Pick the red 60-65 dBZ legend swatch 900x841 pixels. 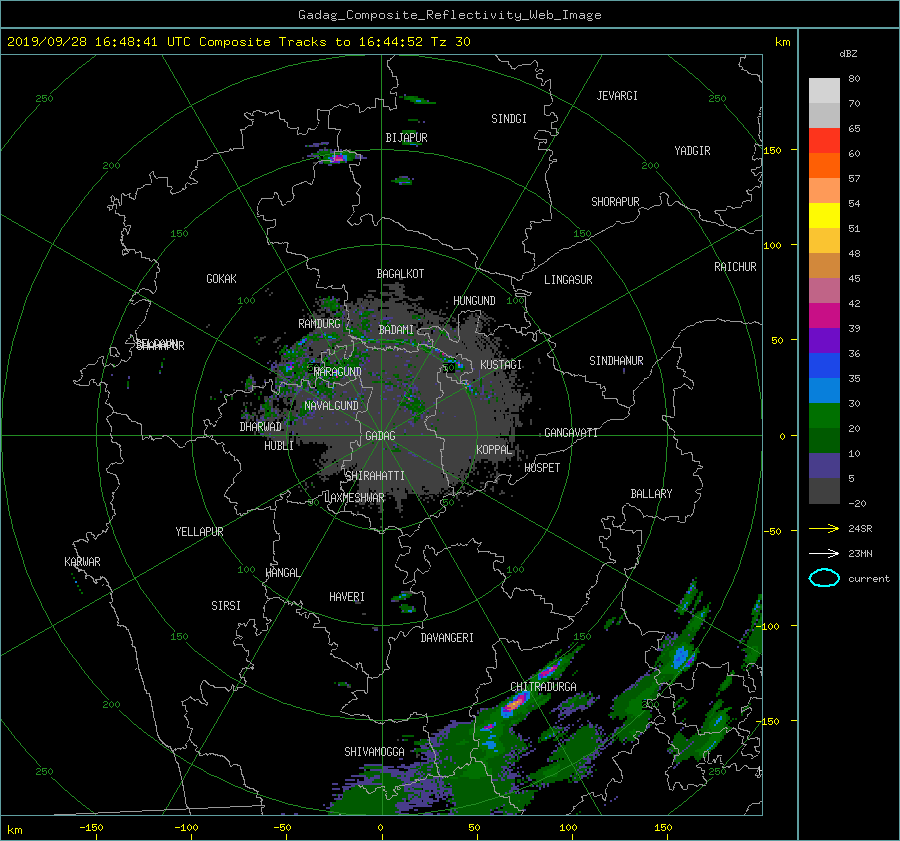(x=824, y=141)
